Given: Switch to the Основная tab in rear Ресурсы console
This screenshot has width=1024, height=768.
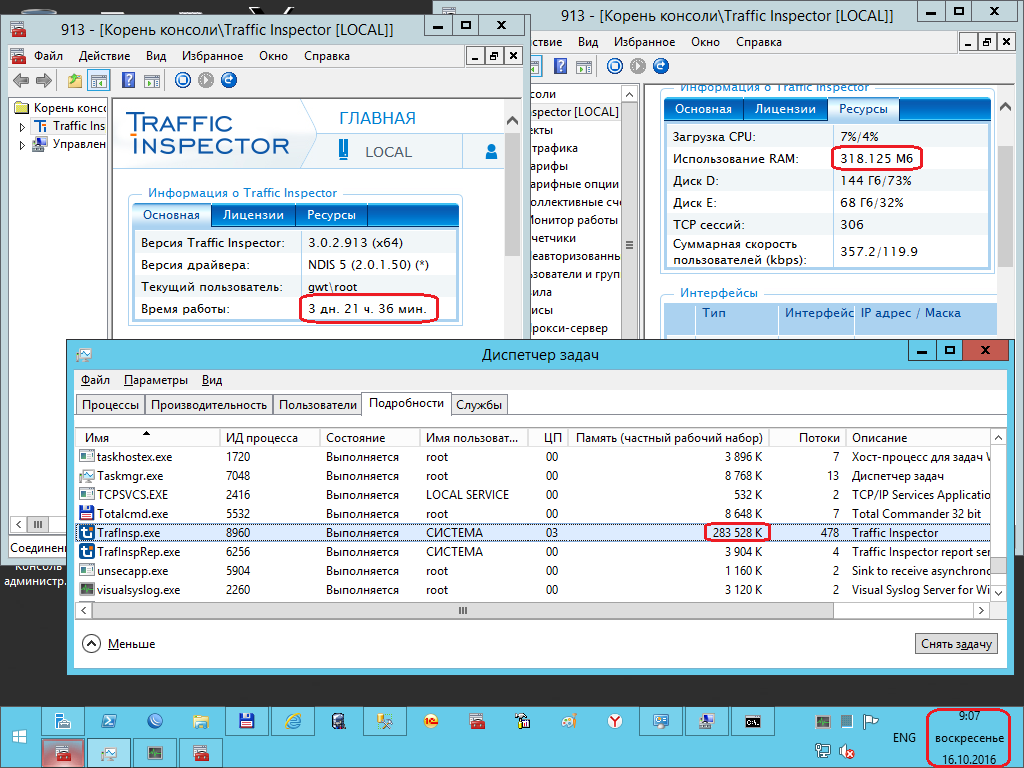Looking at the screenshot, I should tap(703, 109).
